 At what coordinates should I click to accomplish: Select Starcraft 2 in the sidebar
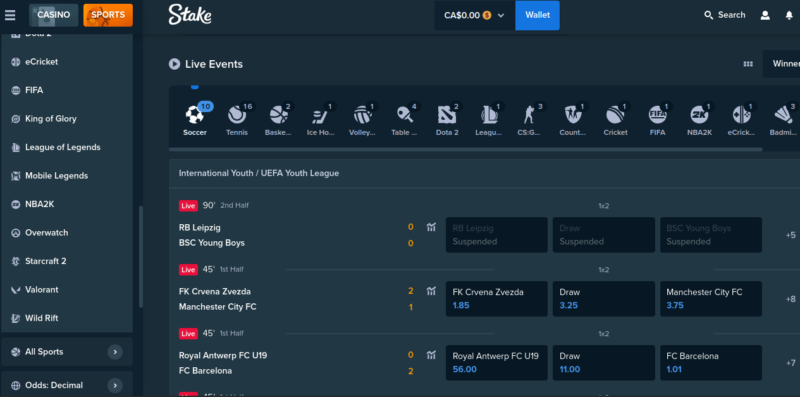click(66, 261)
